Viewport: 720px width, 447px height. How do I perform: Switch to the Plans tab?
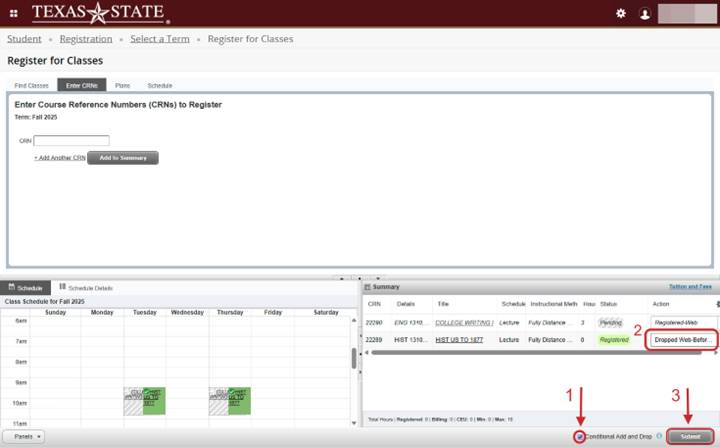tap(122, 86)
